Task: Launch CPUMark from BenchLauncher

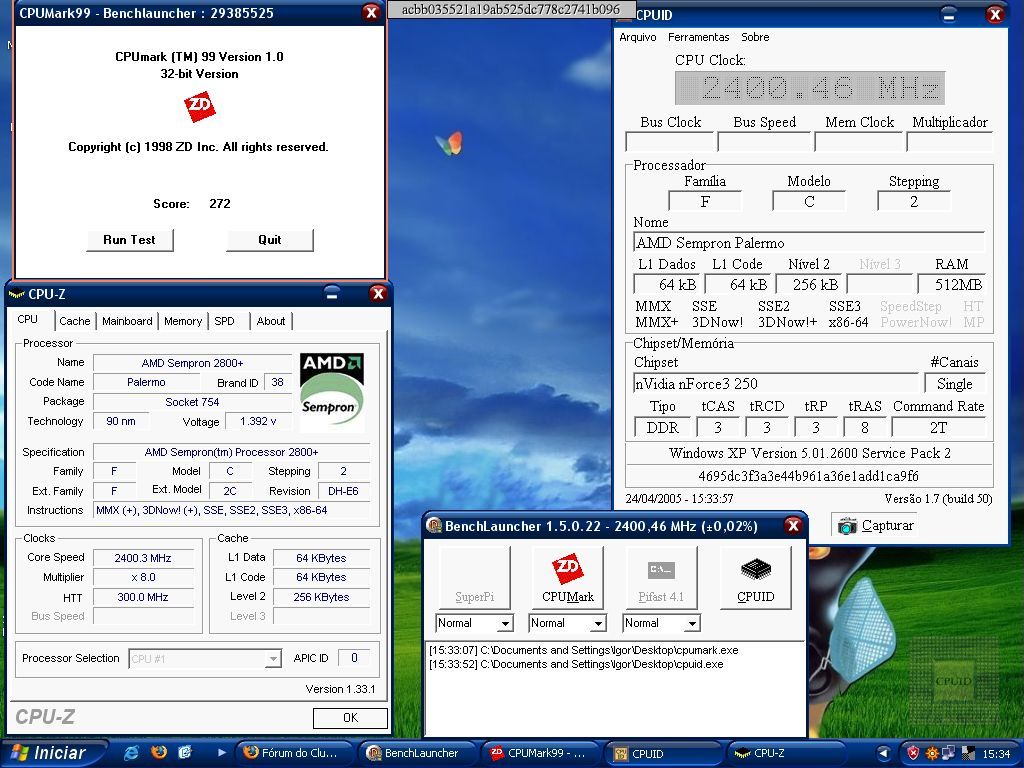Action: pyautogui.click(x=568, y=578)
